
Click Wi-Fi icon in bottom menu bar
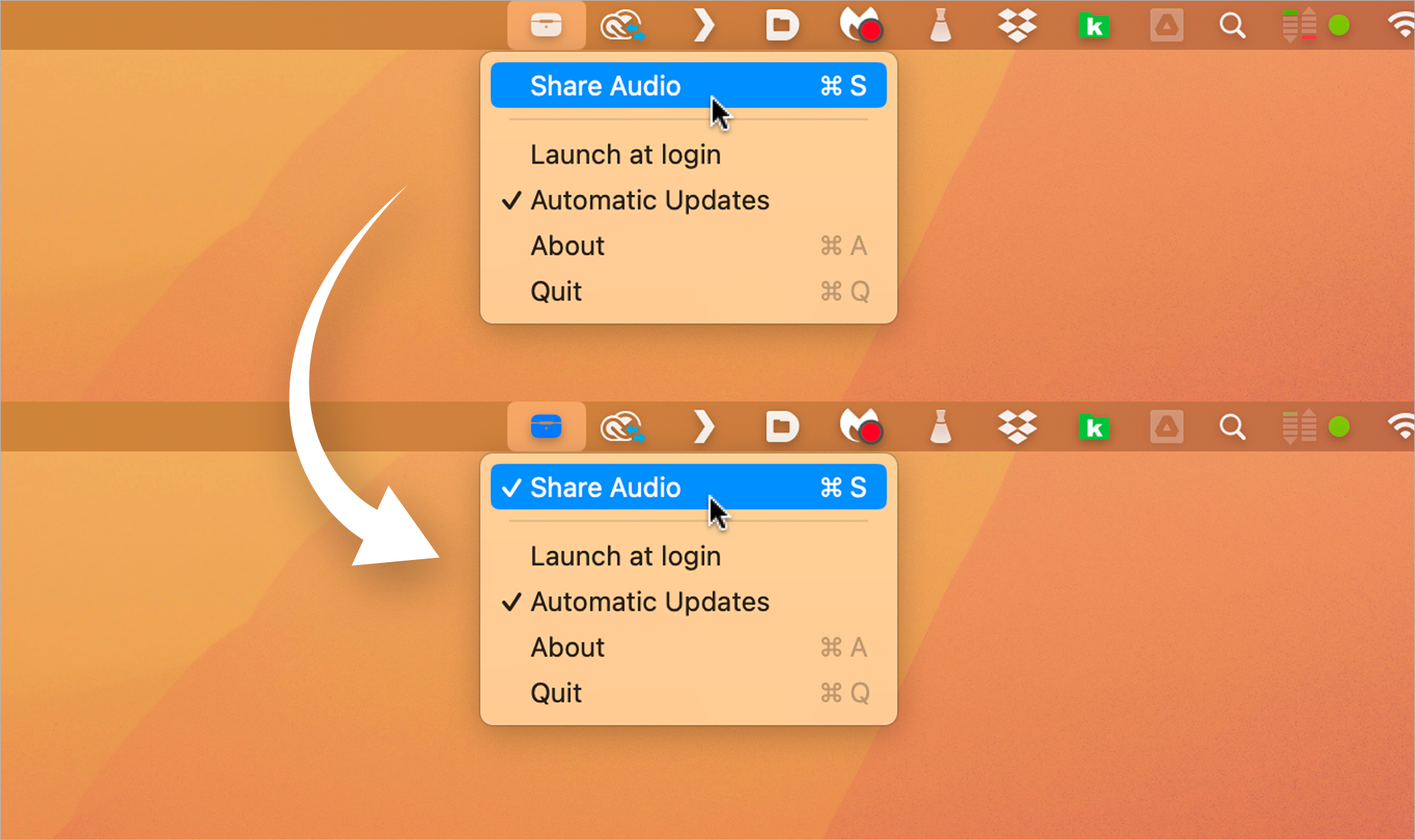coord(1400,427)
